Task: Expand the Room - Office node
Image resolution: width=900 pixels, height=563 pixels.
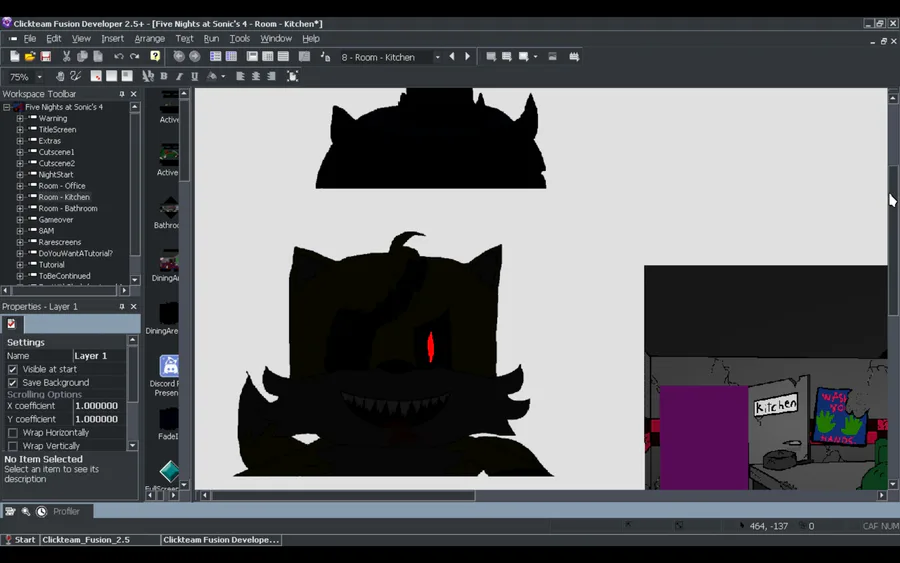Action: pos(20,185)
